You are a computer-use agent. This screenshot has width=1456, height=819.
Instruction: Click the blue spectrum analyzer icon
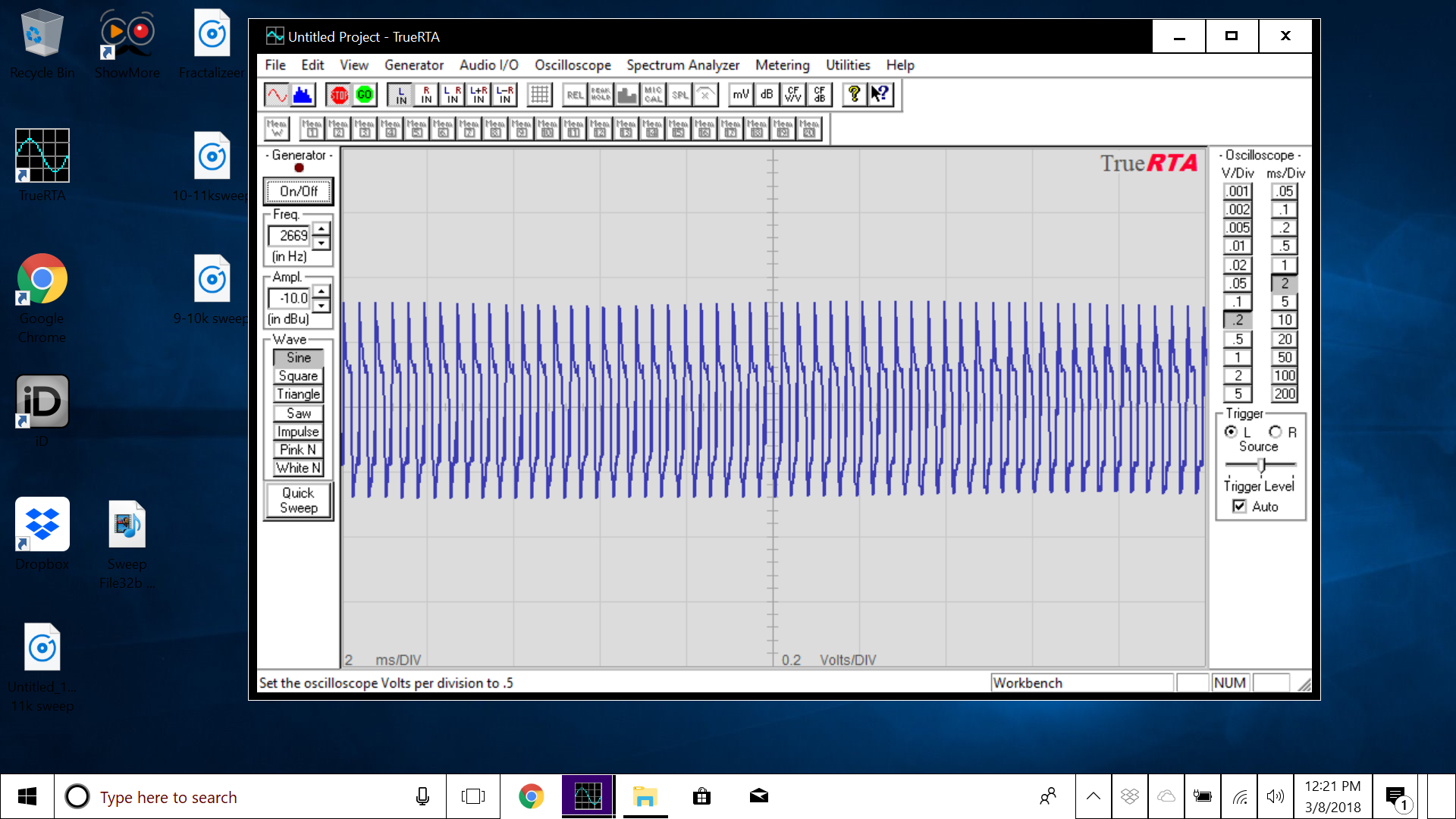coord(303,95)
